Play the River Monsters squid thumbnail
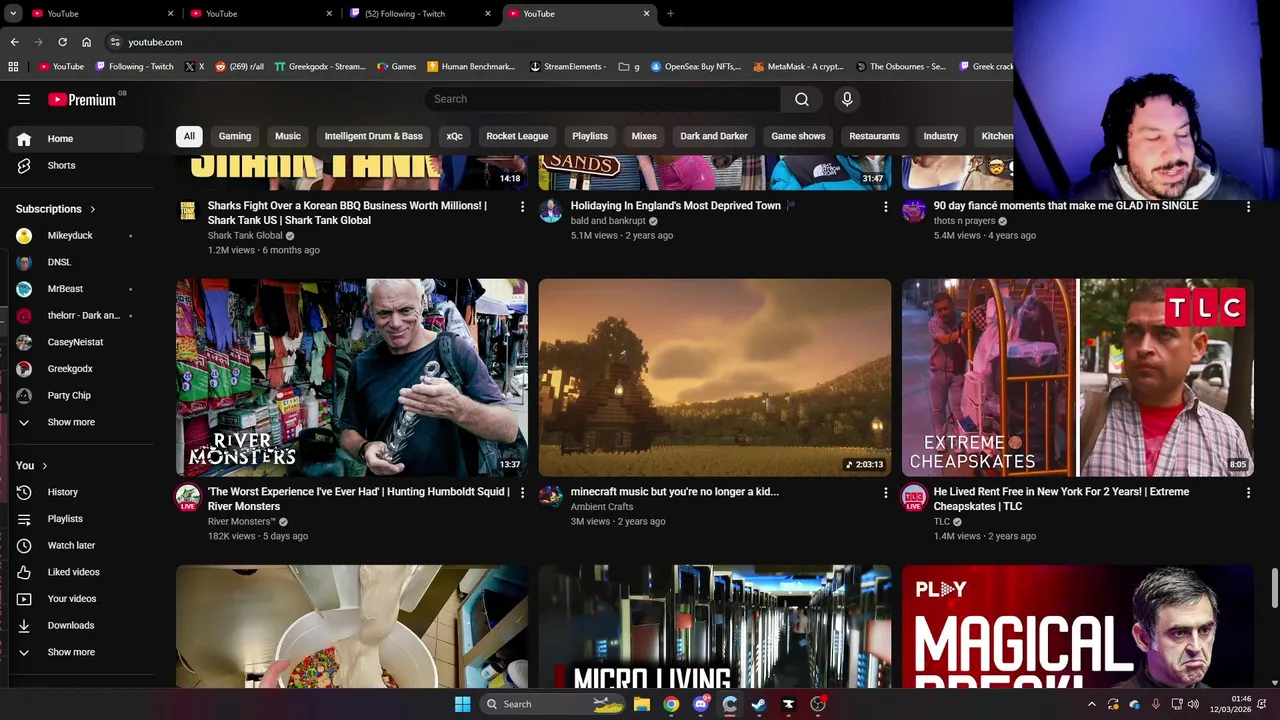 click(x=352, y=377)
